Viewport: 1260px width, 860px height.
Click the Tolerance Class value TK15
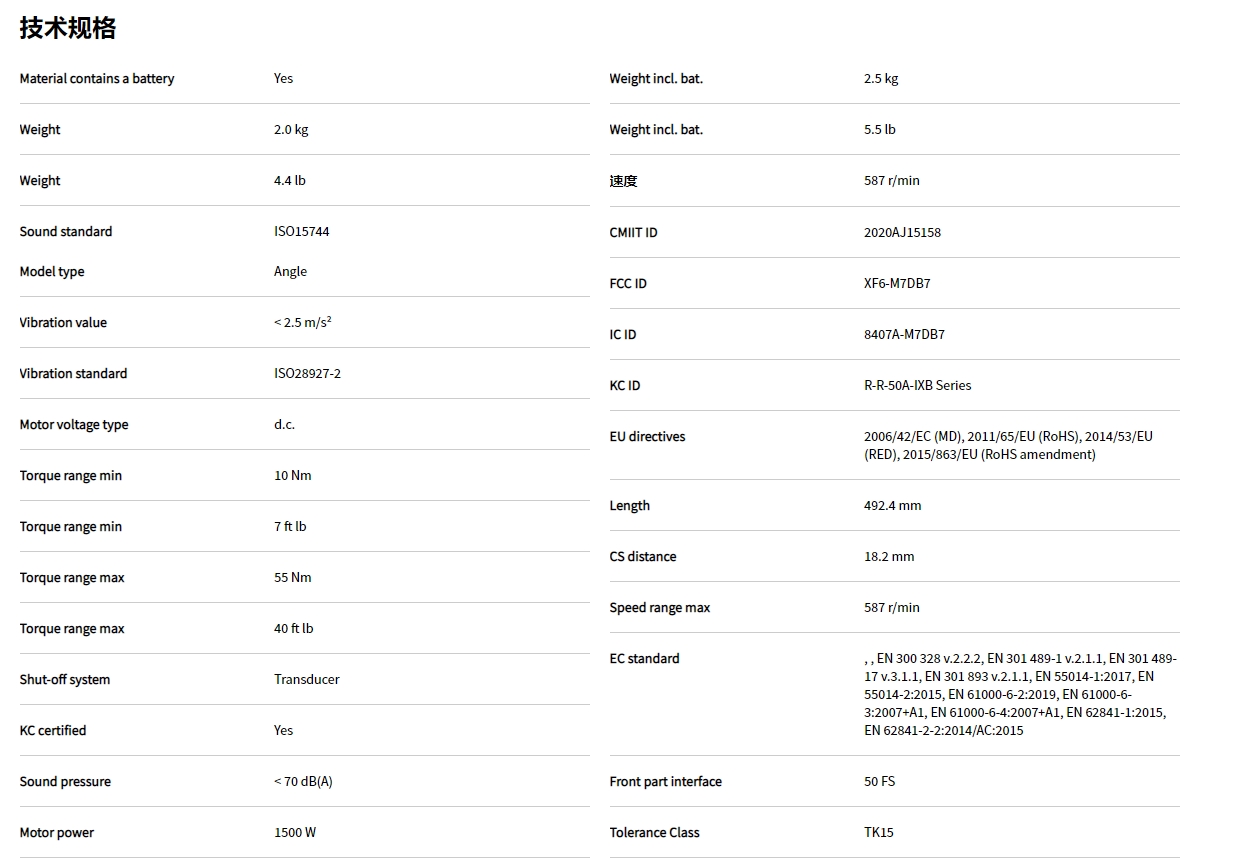tap(878, 833)
